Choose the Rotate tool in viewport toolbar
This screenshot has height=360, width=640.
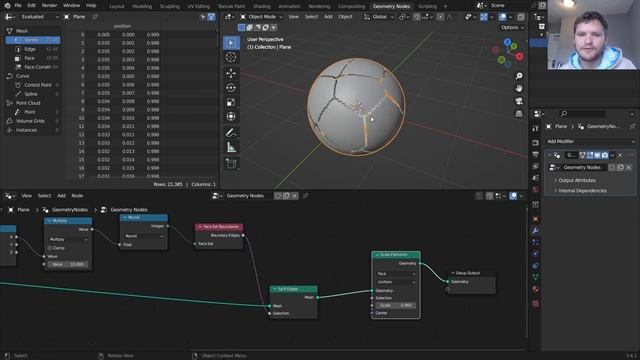coord(231,88)
